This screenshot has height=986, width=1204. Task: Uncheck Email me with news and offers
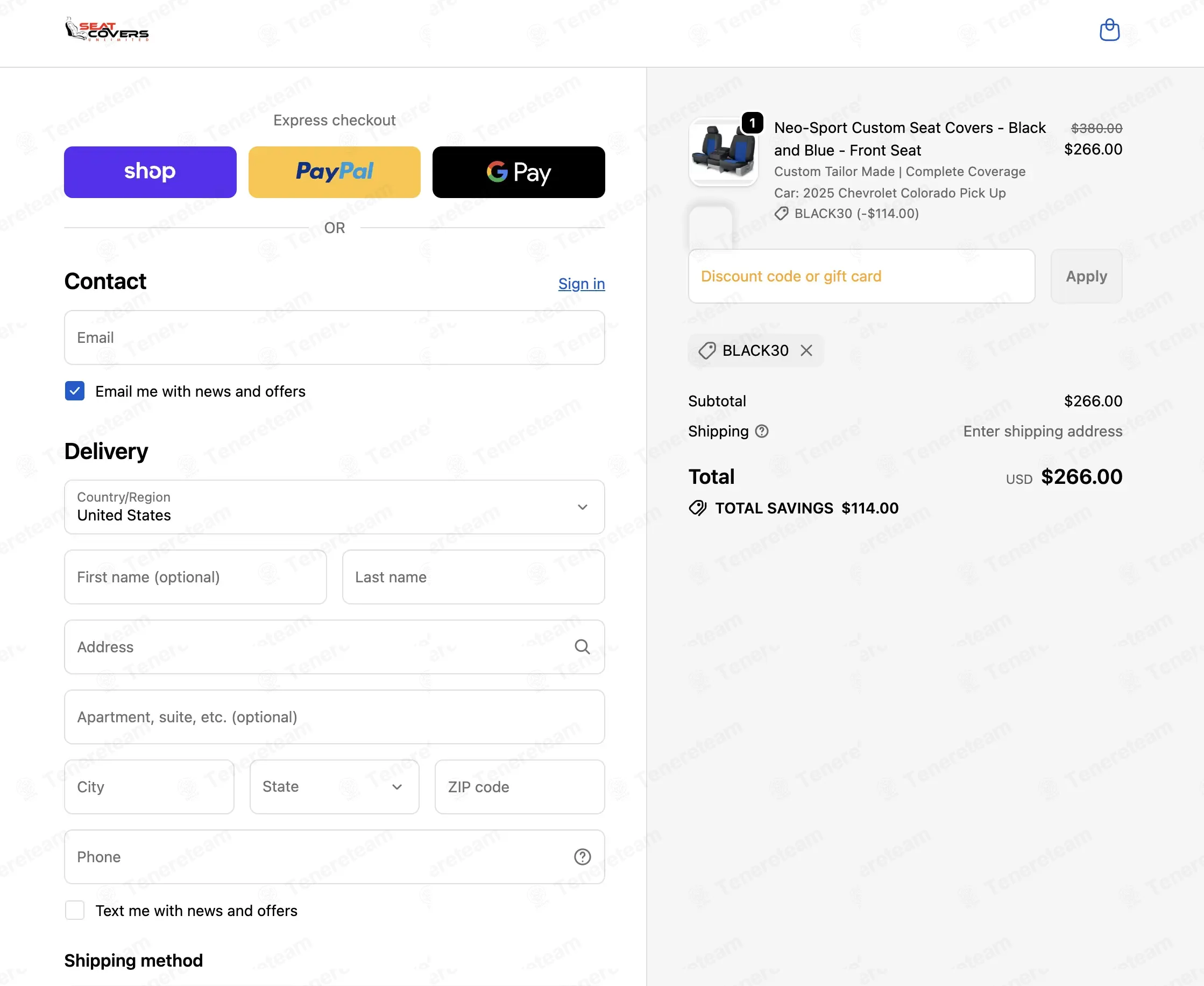point(75,391)
